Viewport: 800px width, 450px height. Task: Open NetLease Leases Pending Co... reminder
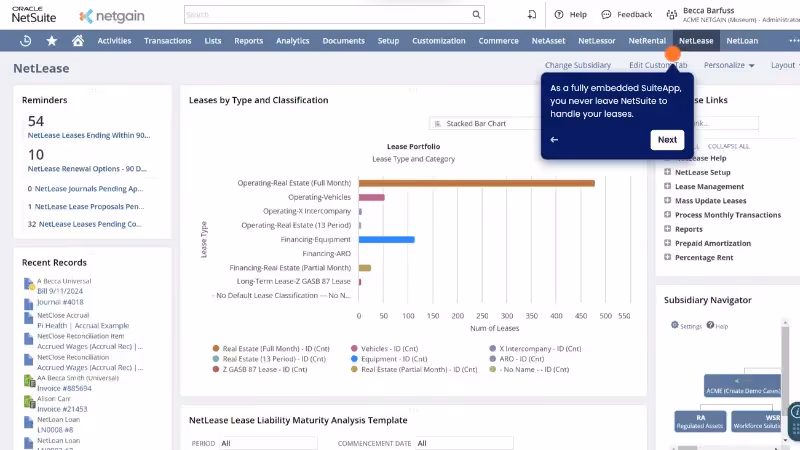point(90,224)
